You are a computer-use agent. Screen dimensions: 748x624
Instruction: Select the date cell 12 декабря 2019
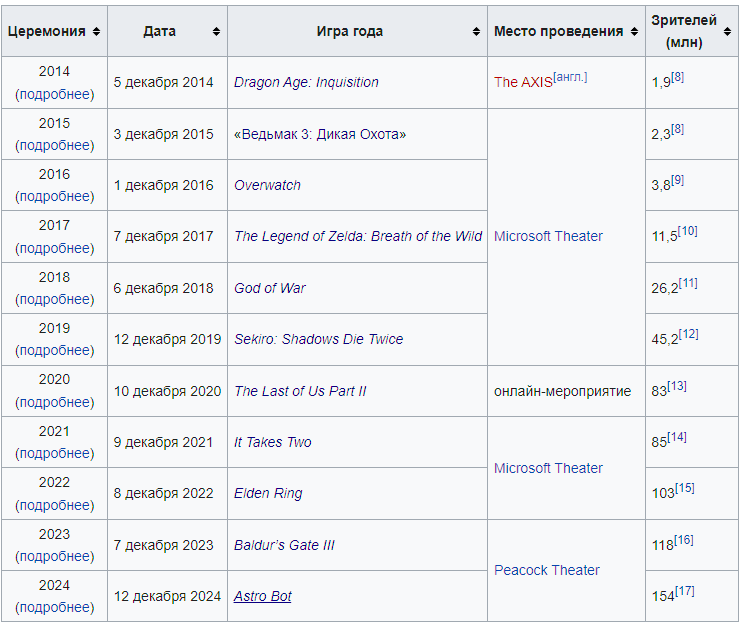(x=167, y=340)
